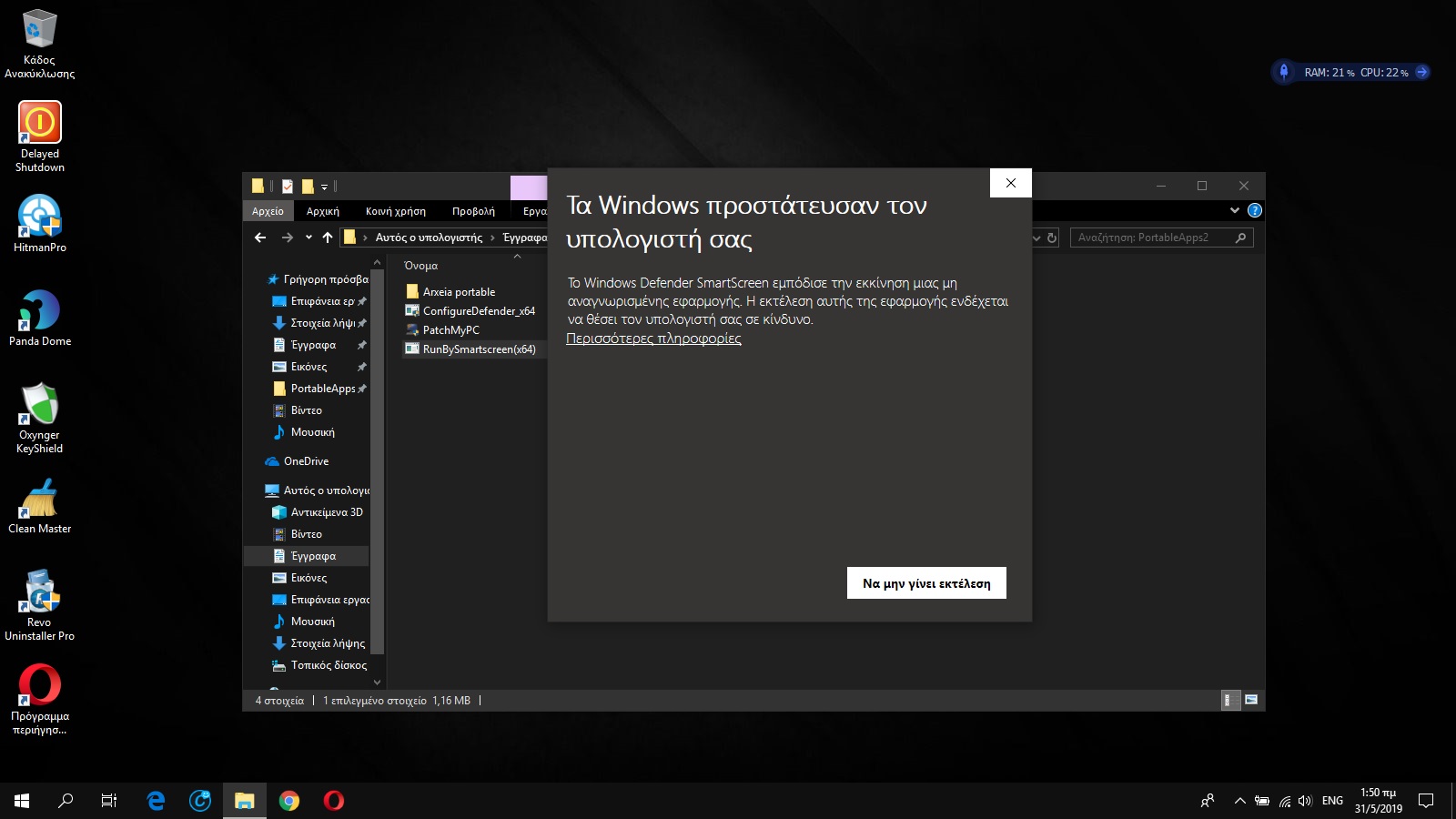
Task: Open the volume control tray icon
Action: pos(1306,801)
